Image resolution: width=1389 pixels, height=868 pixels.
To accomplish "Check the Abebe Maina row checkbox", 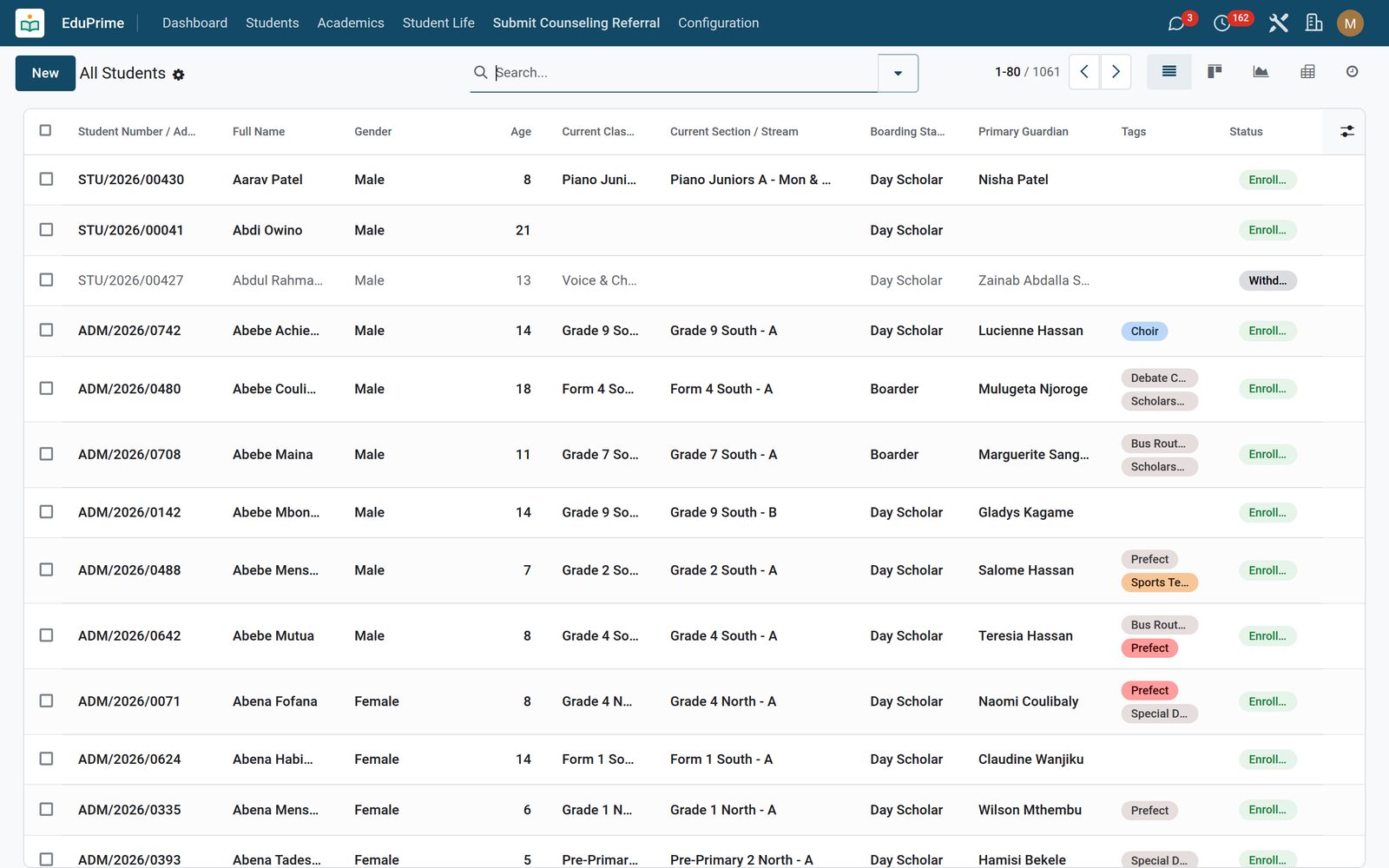I will tap(46, 454).
